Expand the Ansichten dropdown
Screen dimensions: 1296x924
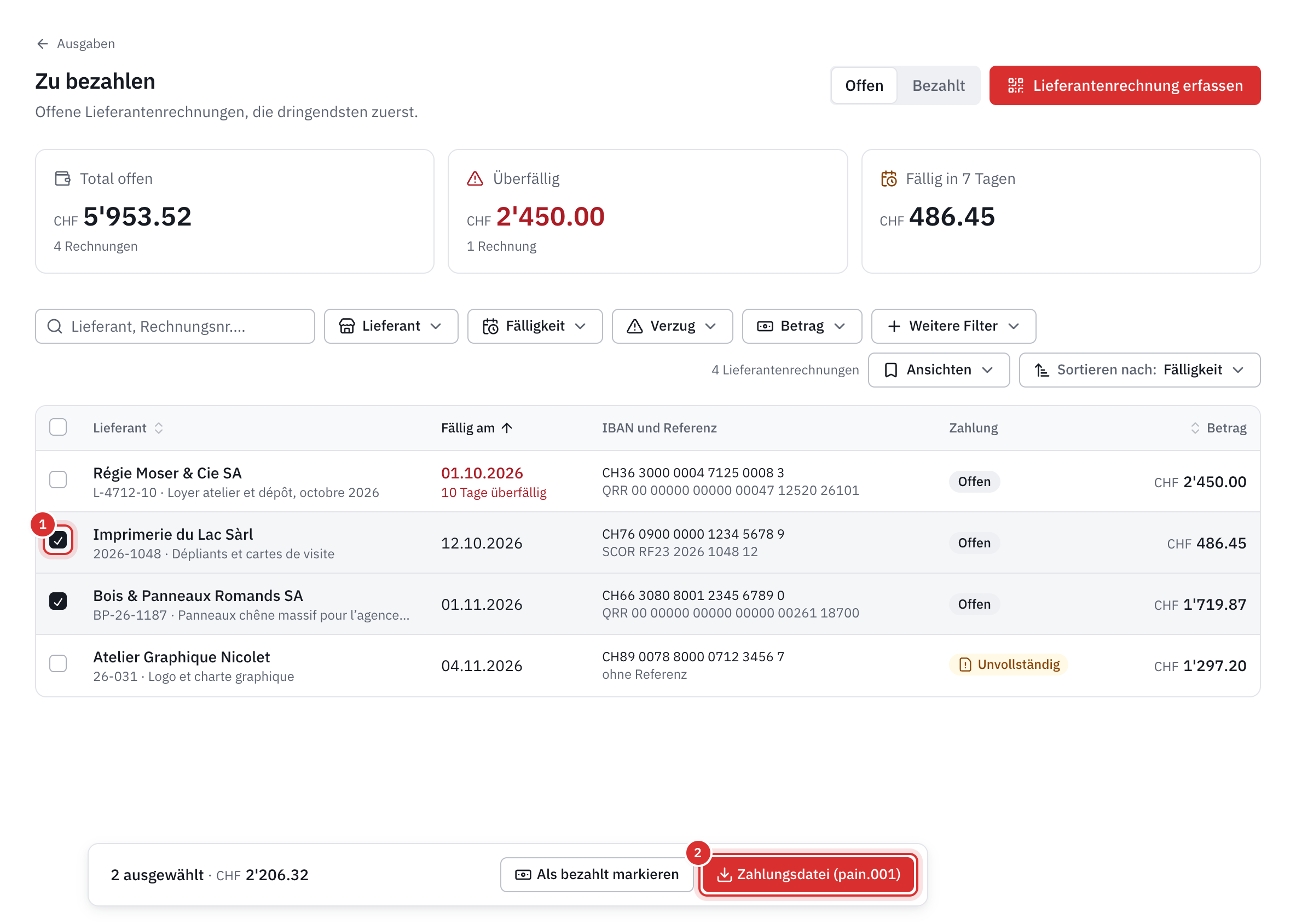coord(939,370)
